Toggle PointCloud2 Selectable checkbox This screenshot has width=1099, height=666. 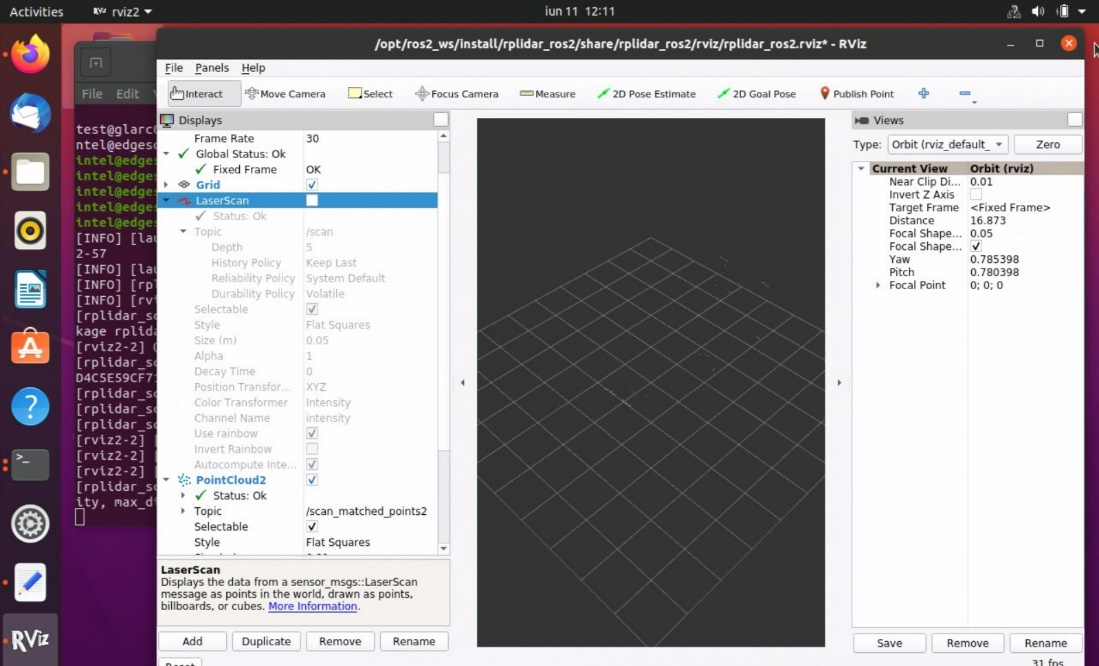point(312,526)
